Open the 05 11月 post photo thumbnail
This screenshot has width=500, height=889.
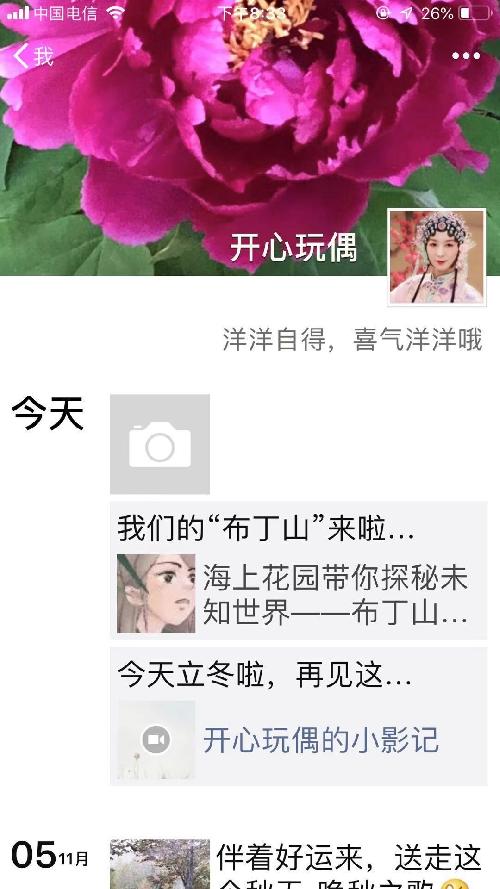(160, 863)
